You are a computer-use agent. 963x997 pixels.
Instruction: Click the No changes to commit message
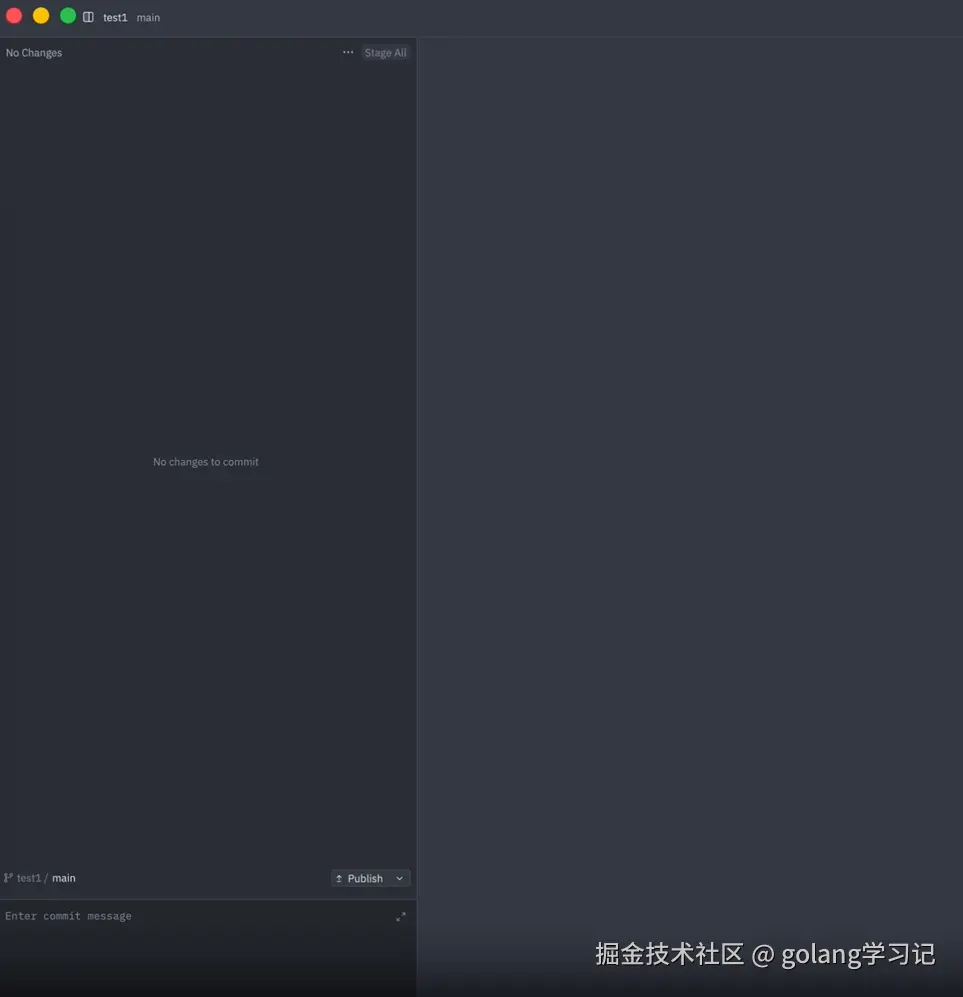205,461
